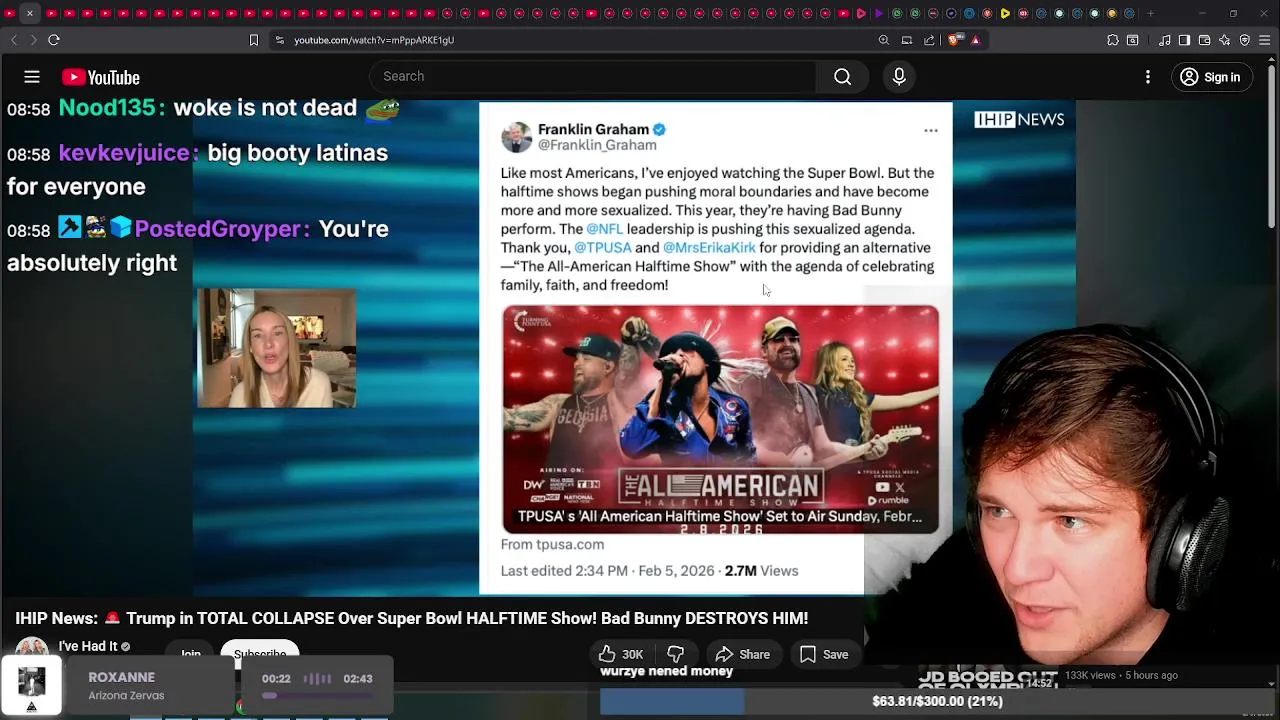Click the install app icon in address bar
Image resolution: width=1280 pixels, height=720 pixels.
(907, 40)
